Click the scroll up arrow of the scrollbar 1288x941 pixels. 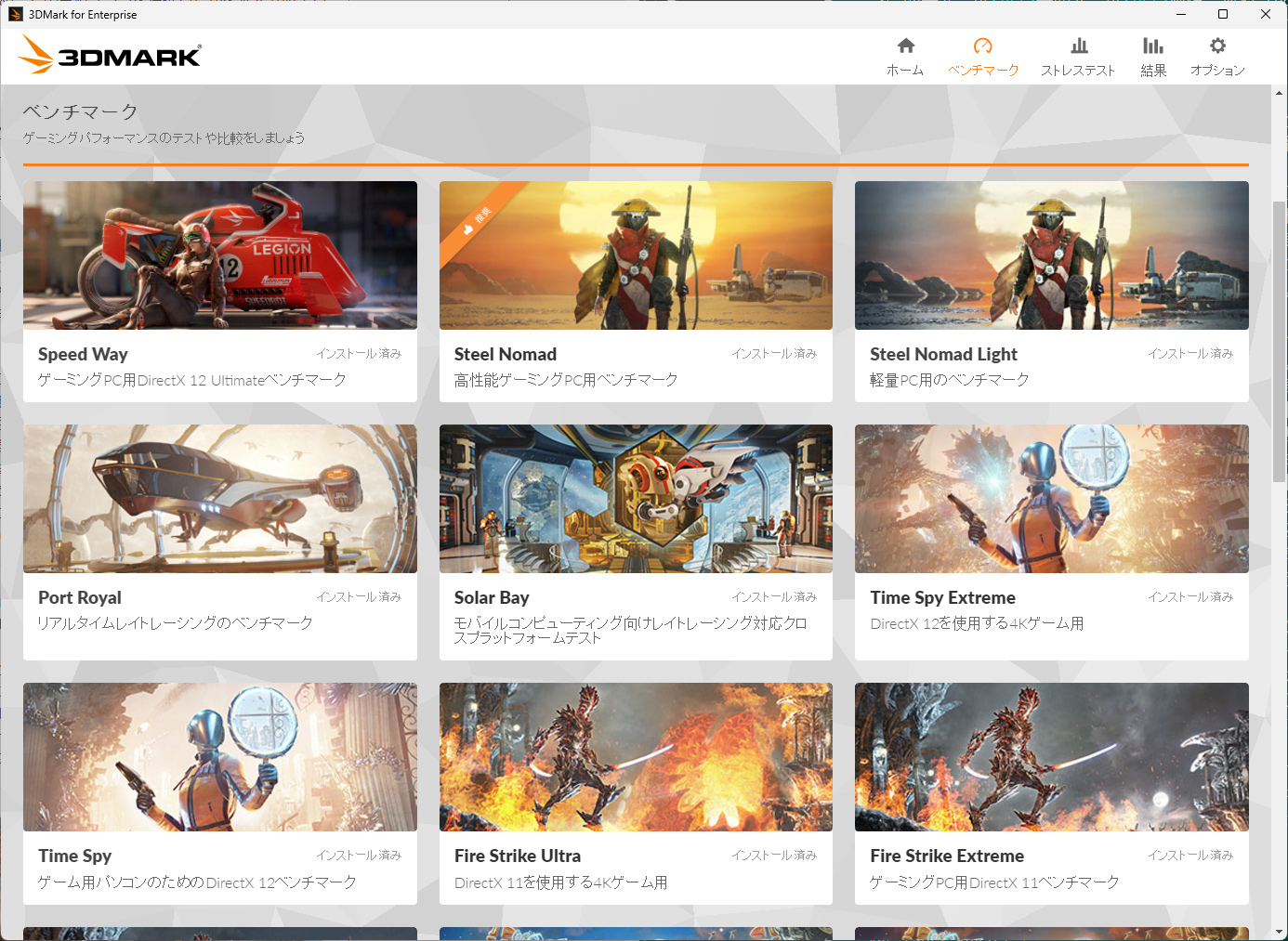[1280, 93]
